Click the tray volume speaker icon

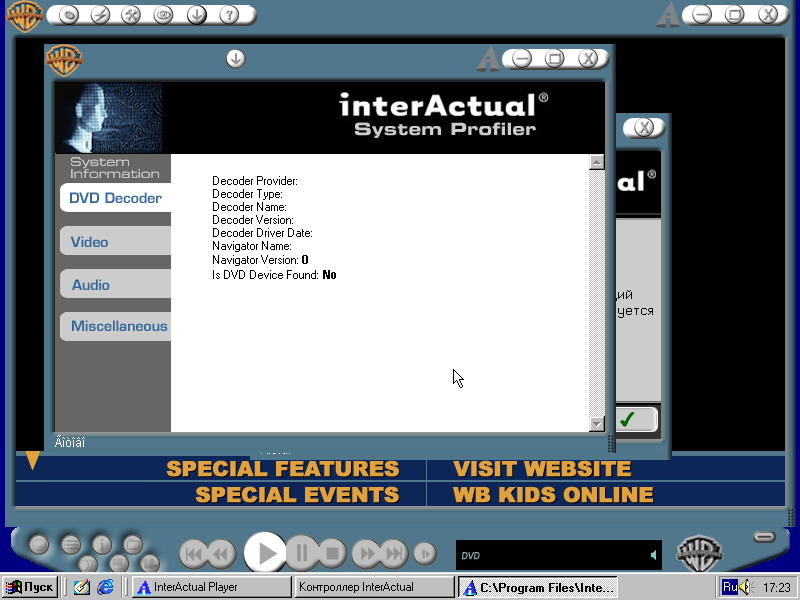point(747,587)
